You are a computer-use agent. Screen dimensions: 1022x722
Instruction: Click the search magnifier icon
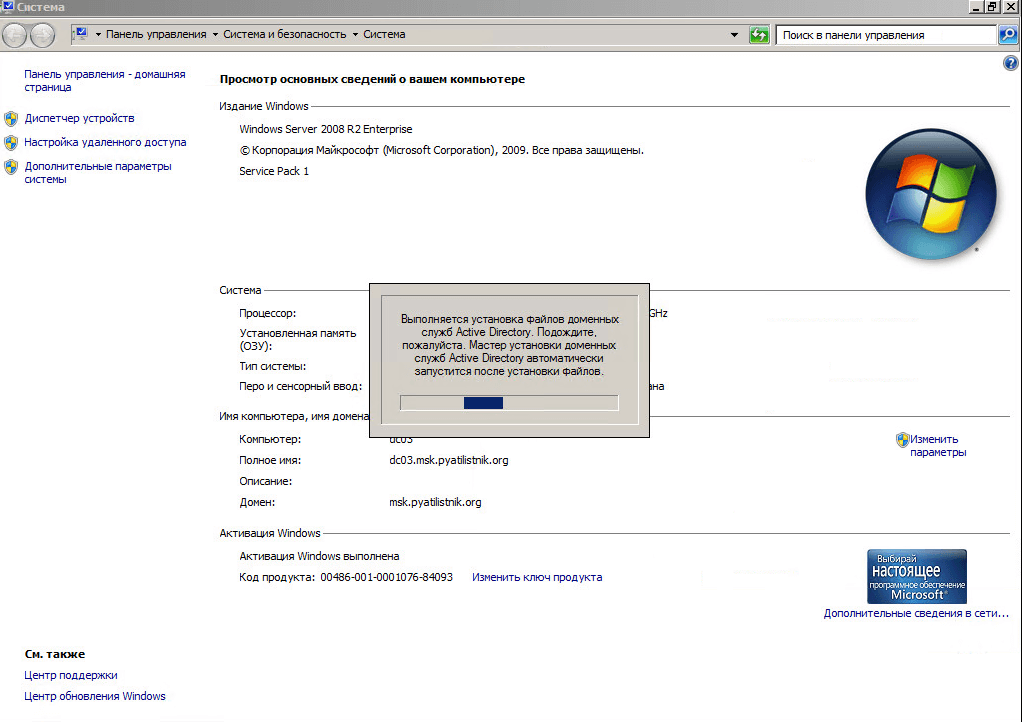tap(1008, 35)
